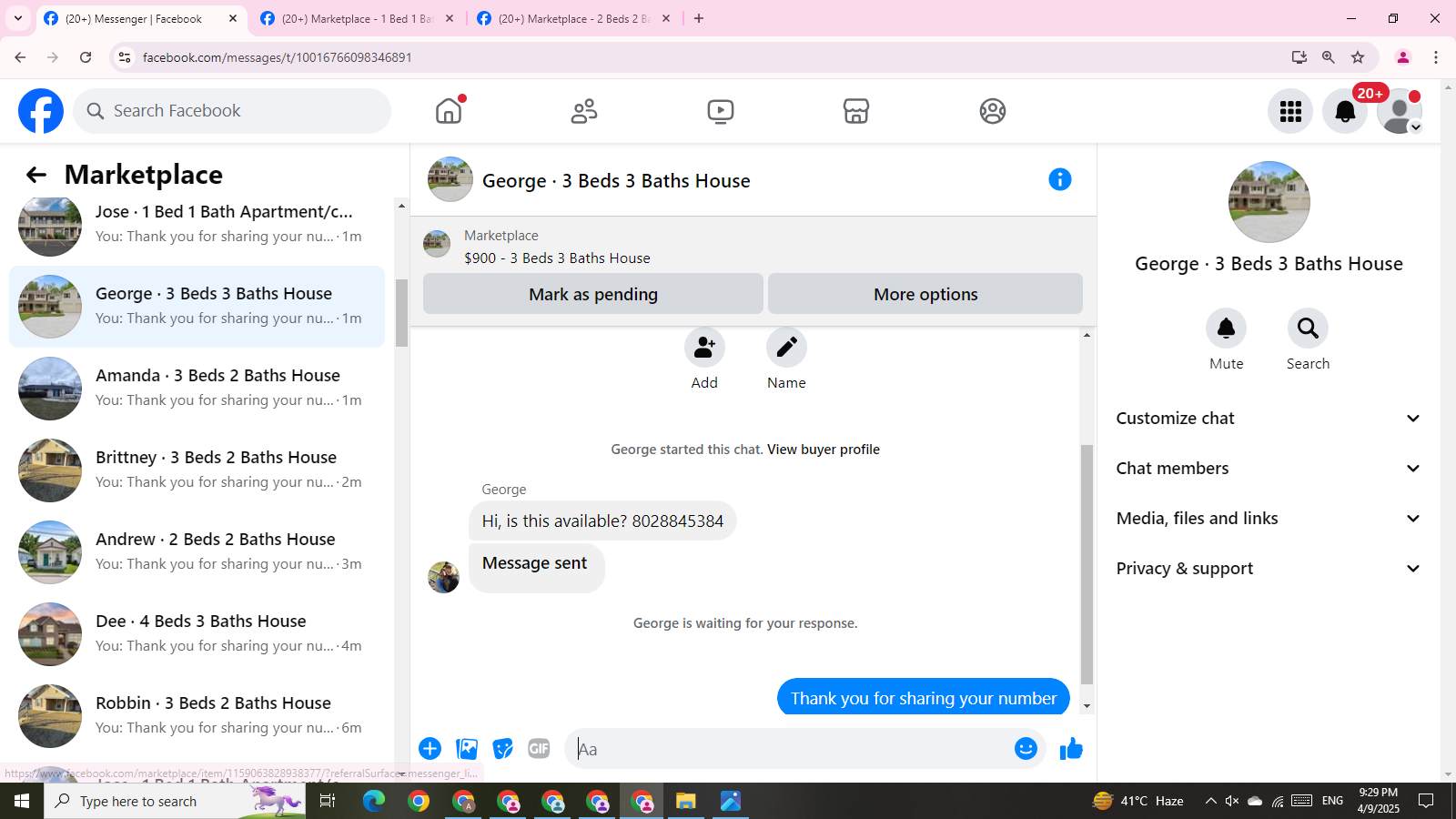Expand Chat members section
Image resolution: width=1456 pixels, height=819 pixels.
(1269, 469)
